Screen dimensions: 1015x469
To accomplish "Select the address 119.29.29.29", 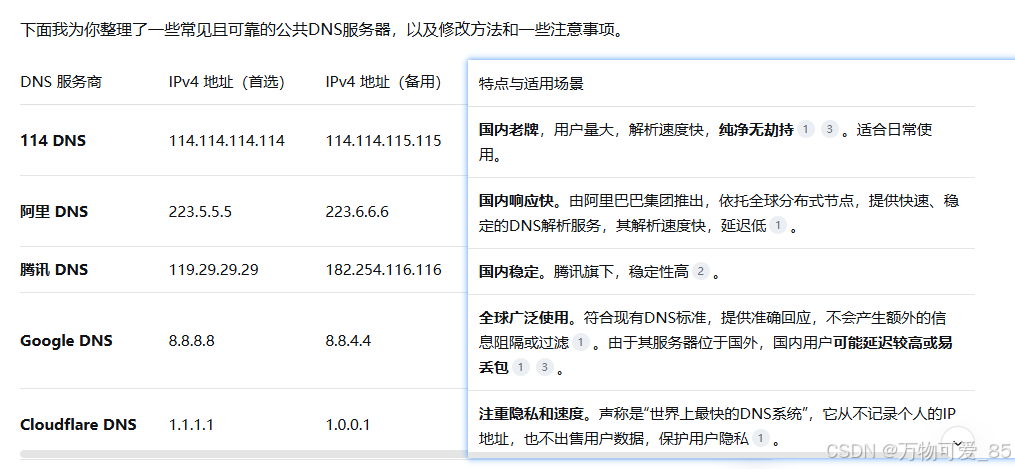I will [x=213, y=269].
